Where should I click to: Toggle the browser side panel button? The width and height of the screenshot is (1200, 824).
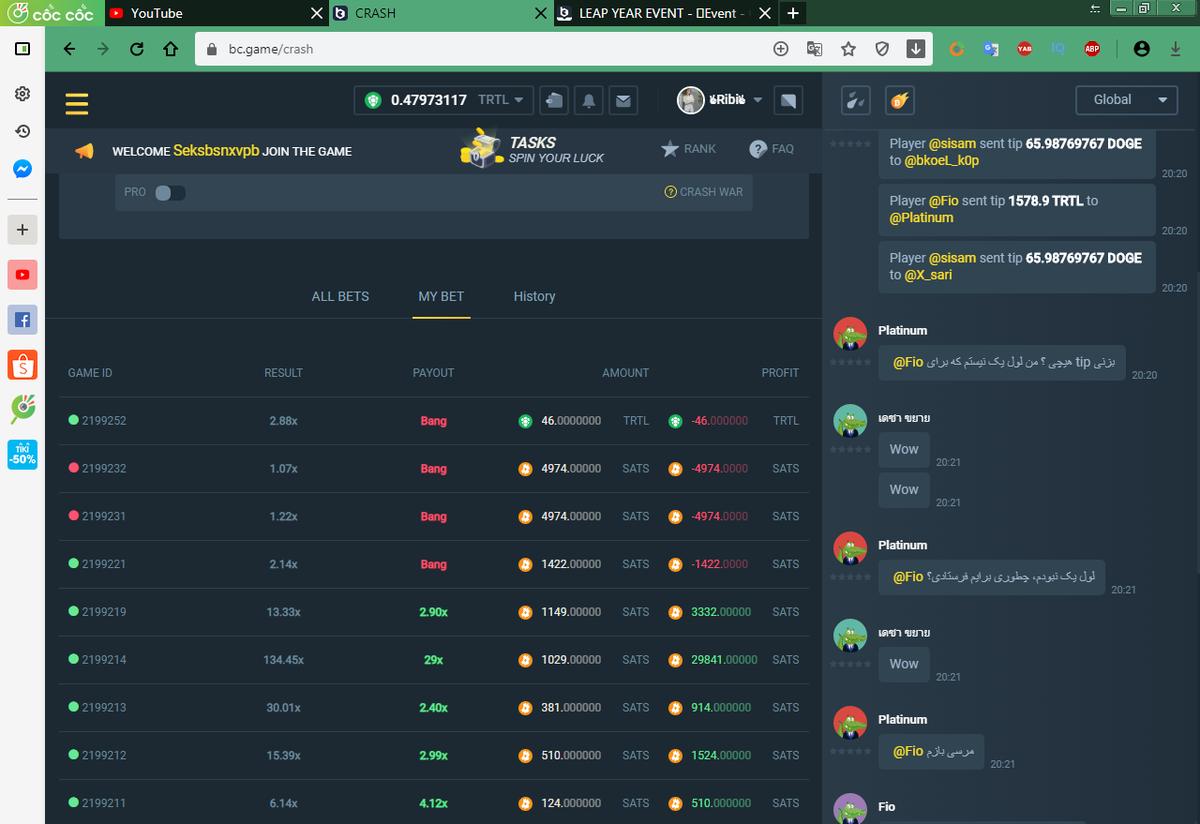tap(22, 48)
